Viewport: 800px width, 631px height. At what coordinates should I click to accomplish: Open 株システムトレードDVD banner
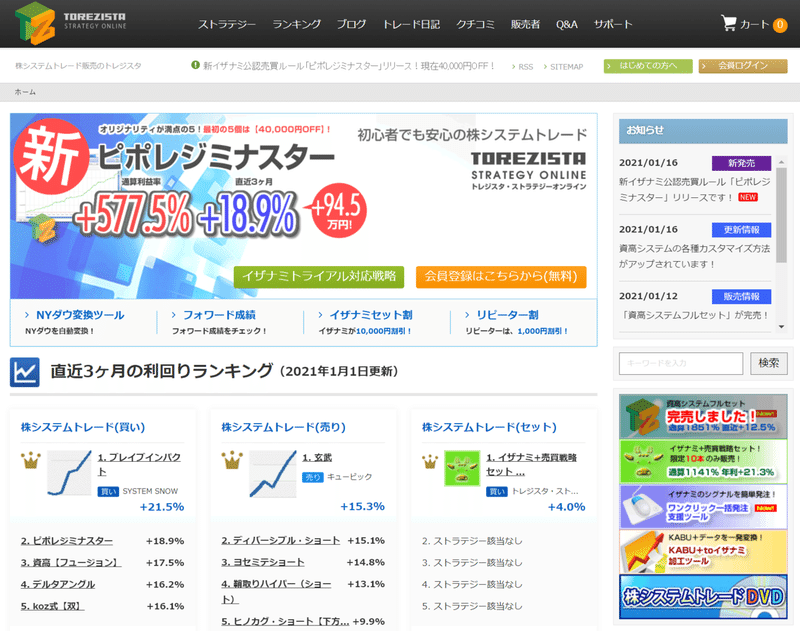(x=703, y=597)
